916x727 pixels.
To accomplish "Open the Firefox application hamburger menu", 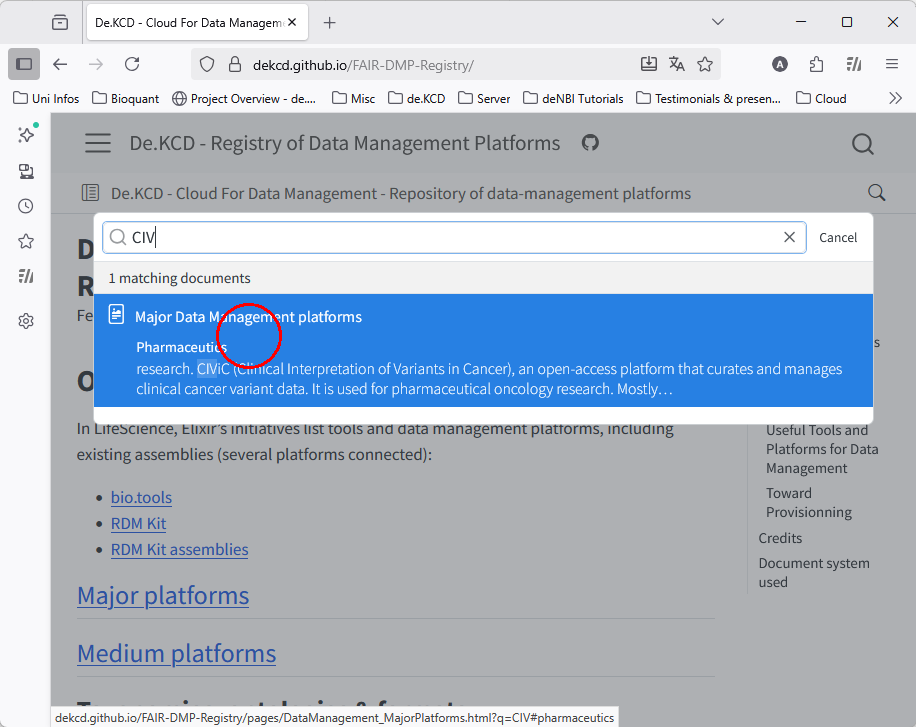I will pos(892,64).
